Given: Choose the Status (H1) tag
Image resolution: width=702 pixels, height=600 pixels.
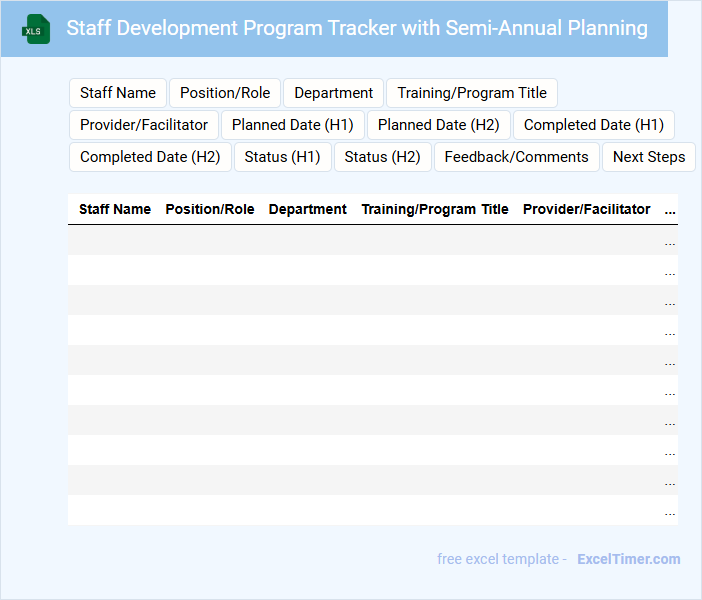Looking at the screenshot, I should (x=282, y=157).
